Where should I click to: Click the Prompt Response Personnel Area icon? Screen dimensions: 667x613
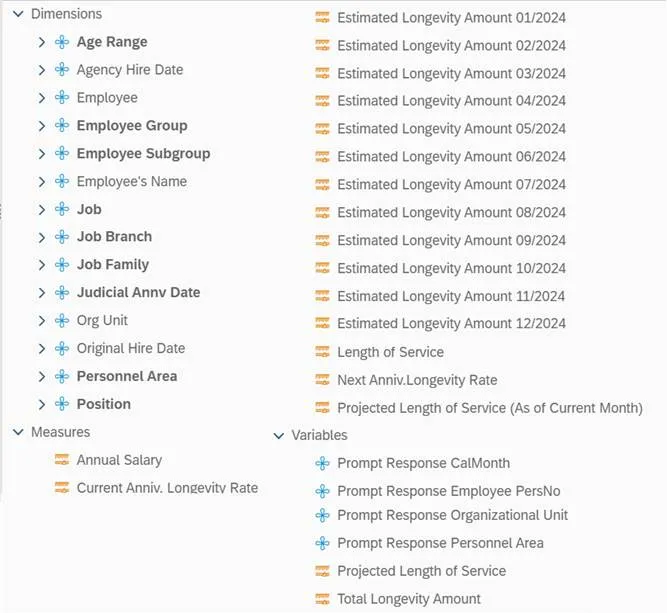[x=322, y=543]
